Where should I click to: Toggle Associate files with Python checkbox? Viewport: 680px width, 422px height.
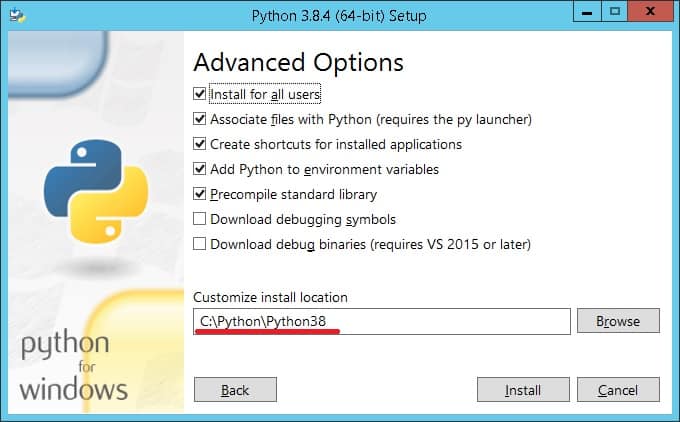click(199, 119)
